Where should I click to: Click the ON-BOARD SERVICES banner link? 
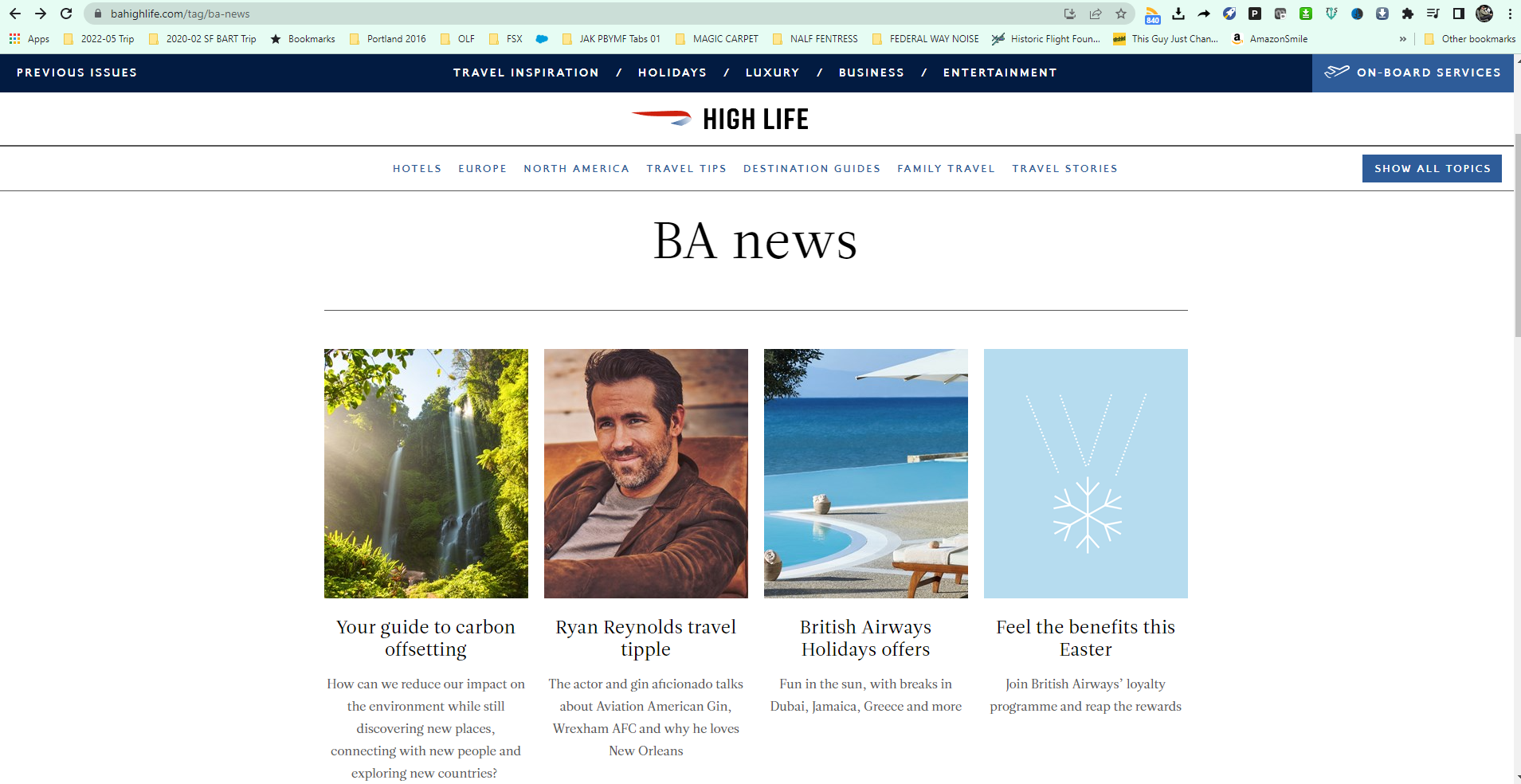[1417, 73]
